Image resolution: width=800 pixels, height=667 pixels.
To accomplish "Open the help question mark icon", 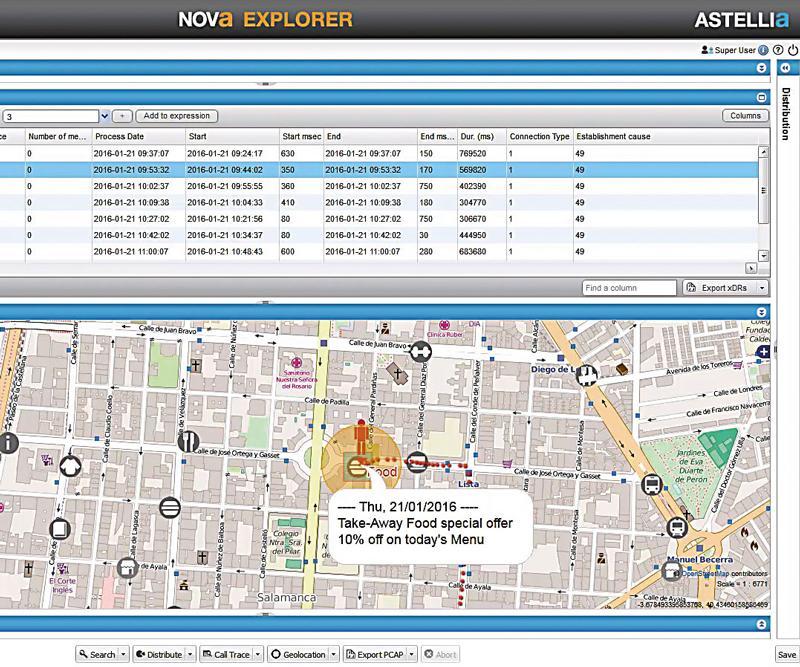I will pos(778,50).
